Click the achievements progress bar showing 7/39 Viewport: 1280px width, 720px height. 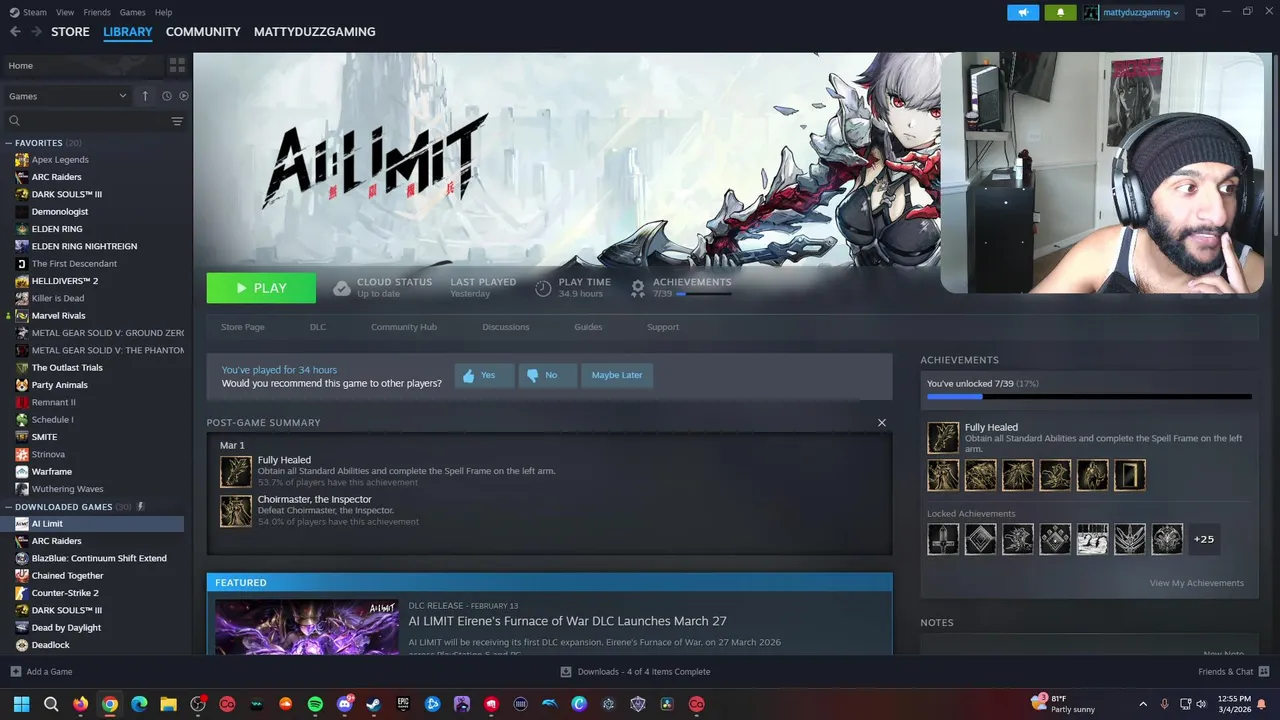(1089, 397)
